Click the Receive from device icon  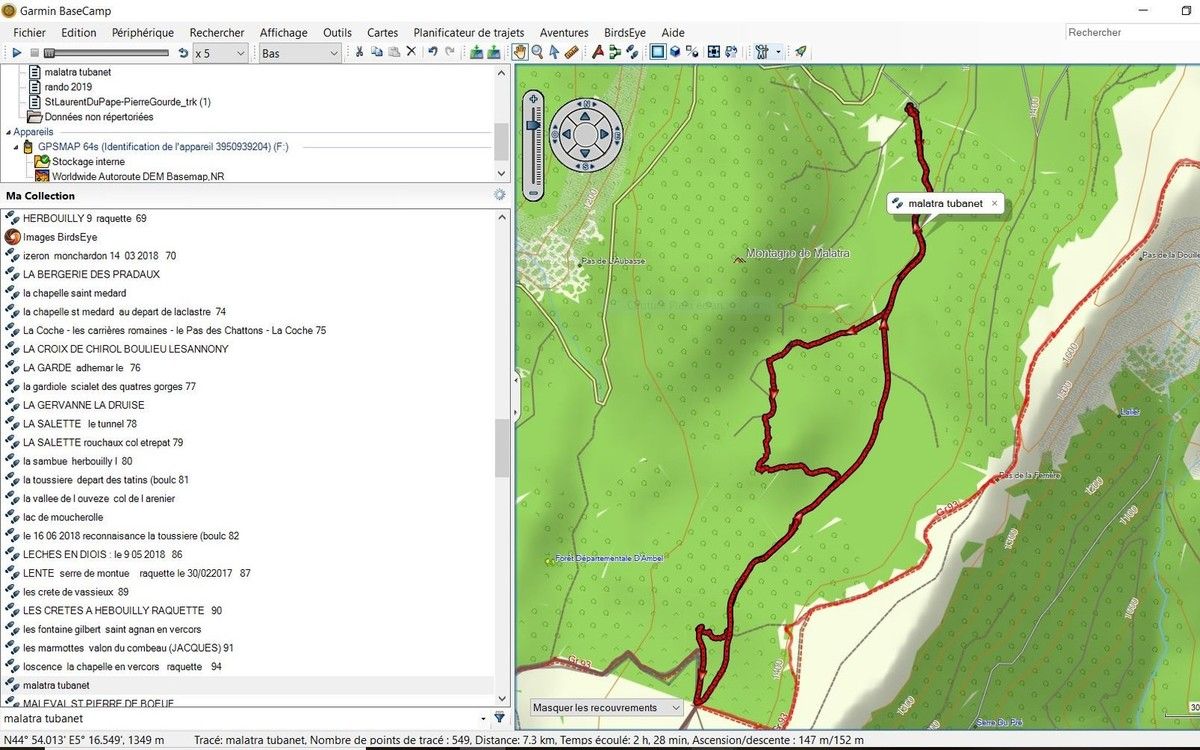494,53
